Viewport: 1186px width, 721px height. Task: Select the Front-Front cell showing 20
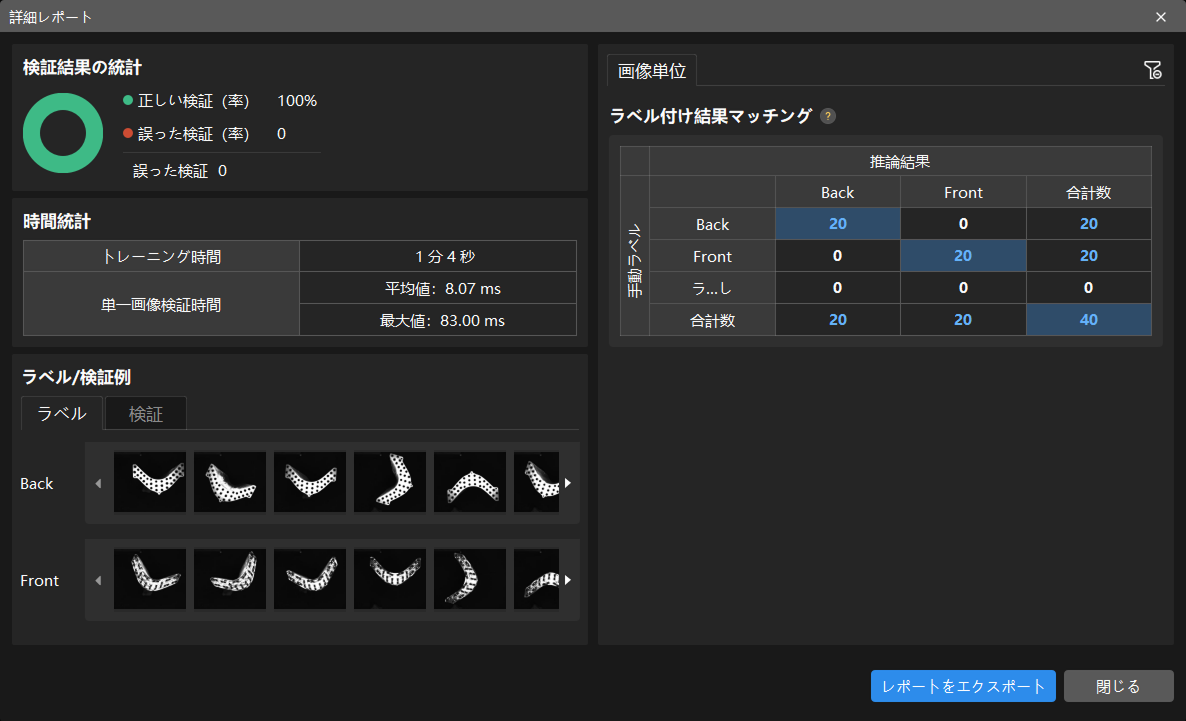point(963,256)
